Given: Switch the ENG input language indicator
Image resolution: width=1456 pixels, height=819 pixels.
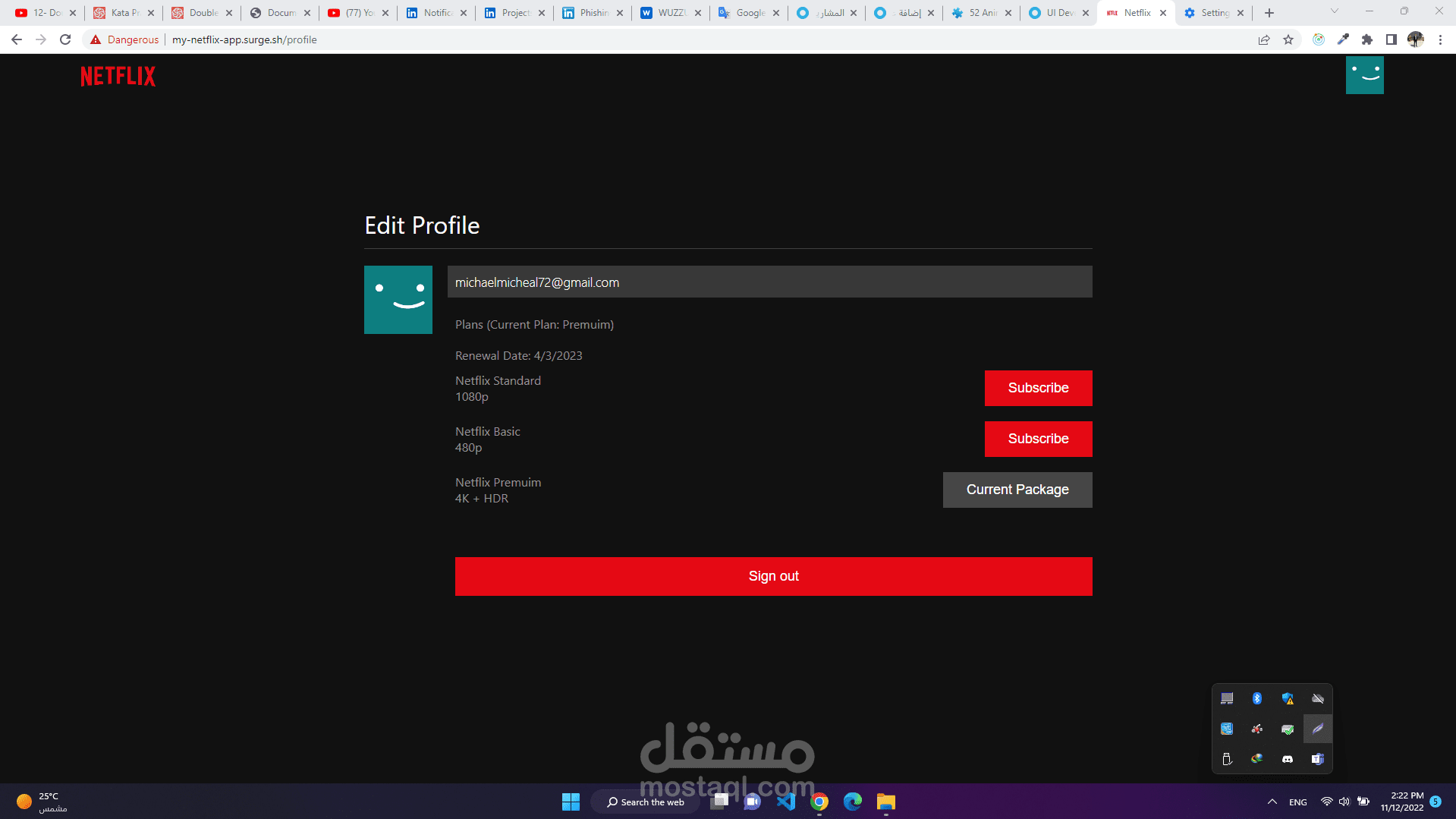Looking at the screenshot, I should pos(1298,802).
